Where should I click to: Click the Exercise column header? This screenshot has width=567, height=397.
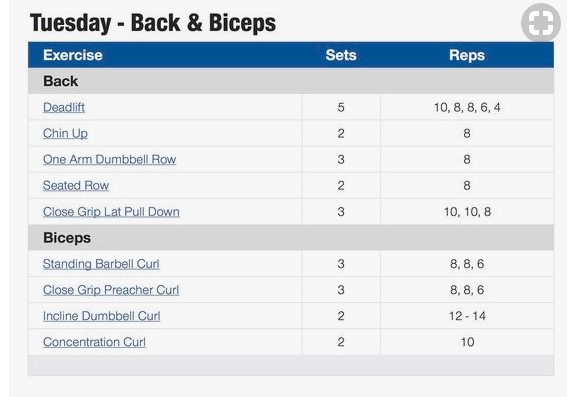(73, 55)
